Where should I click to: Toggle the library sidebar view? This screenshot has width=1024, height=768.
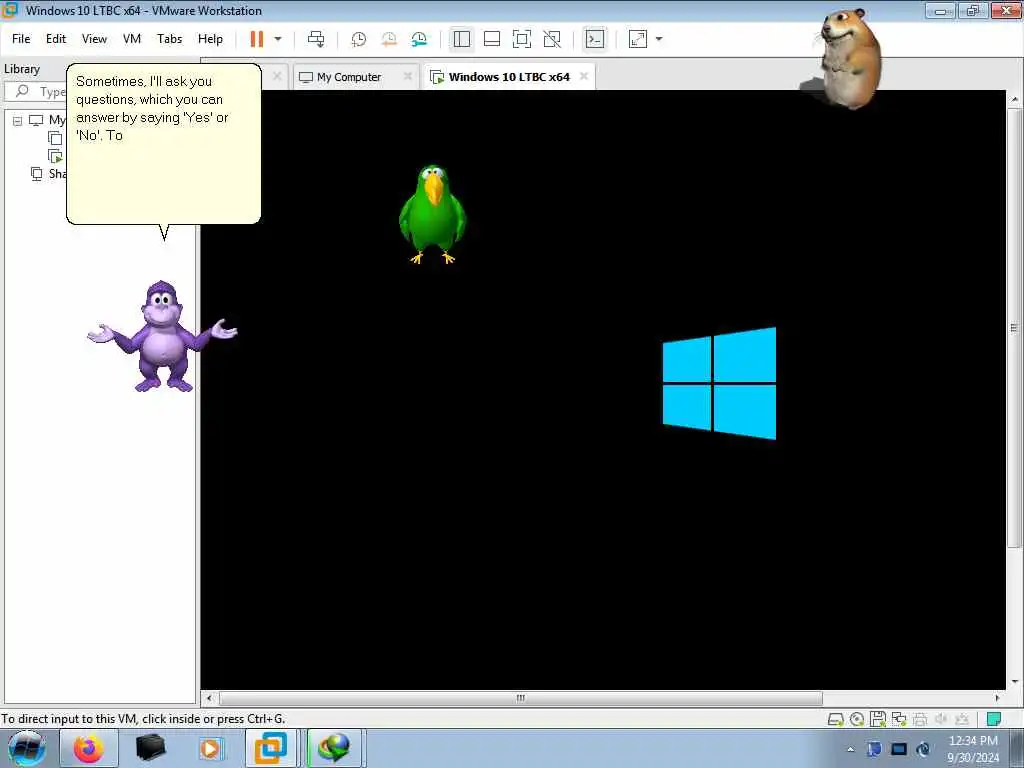(x=462, y=39)
